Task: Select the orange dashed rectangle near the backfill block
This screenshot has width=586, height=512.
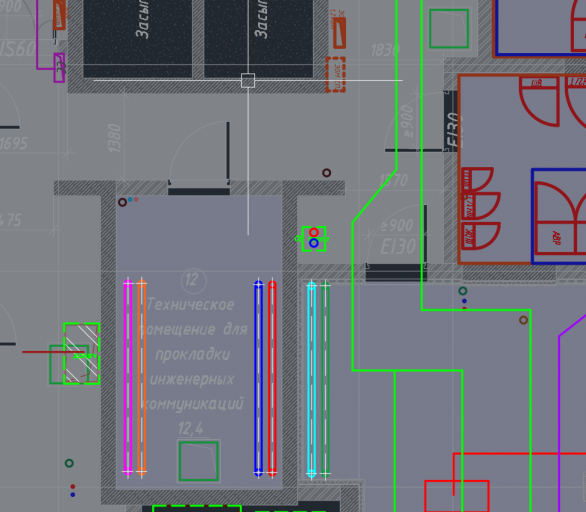Action: coord(335,74)
